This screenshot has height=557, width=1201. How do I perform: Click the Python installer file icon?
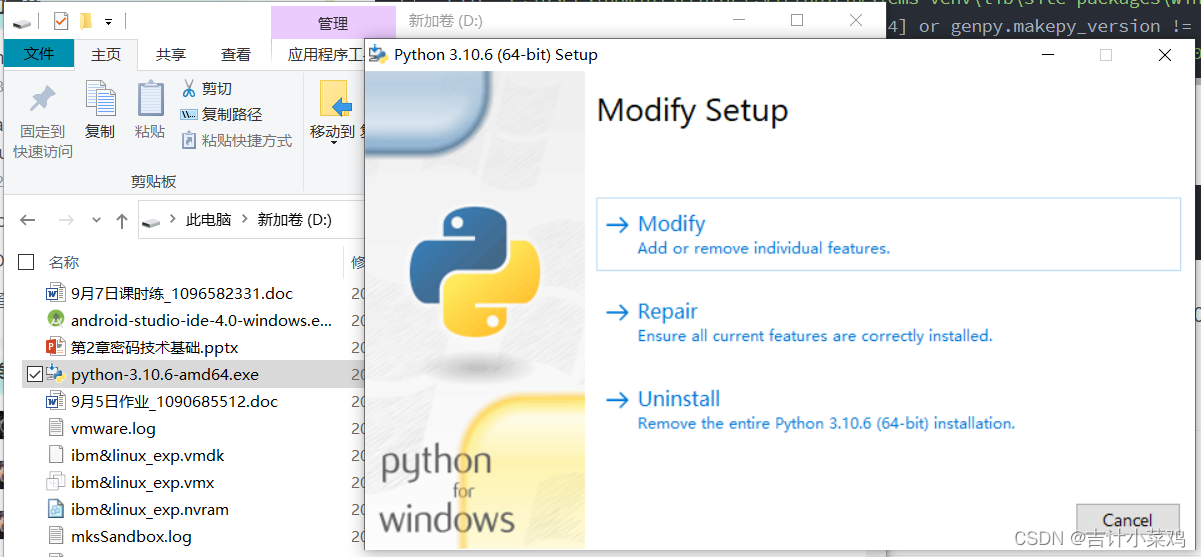click(55, 374)
